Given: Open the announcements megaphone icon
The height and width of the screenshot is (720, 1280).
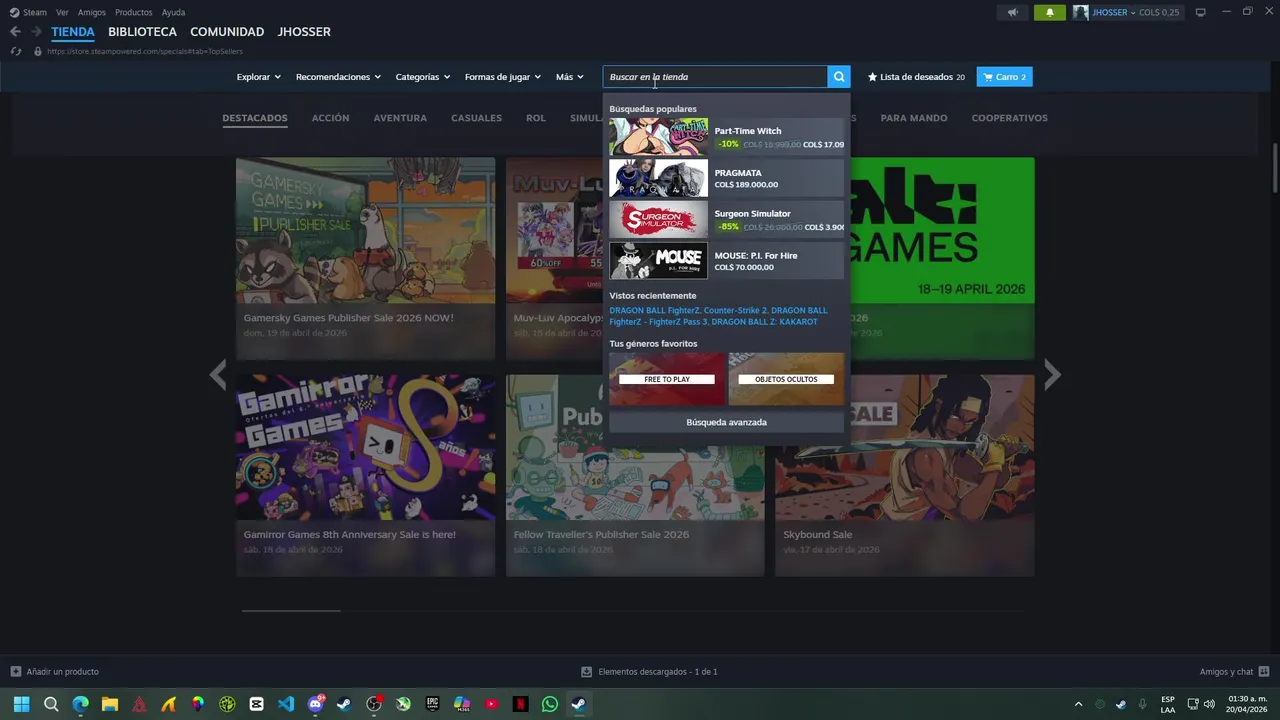Looking at the screenshot, I should pos(1012,12).
